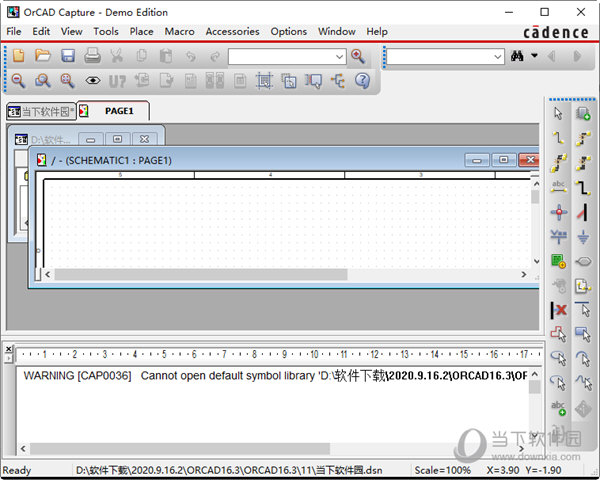This screenshot has width=600, height=480.
Task: Open the search text combo box dropdown
Action: point(497,57)
